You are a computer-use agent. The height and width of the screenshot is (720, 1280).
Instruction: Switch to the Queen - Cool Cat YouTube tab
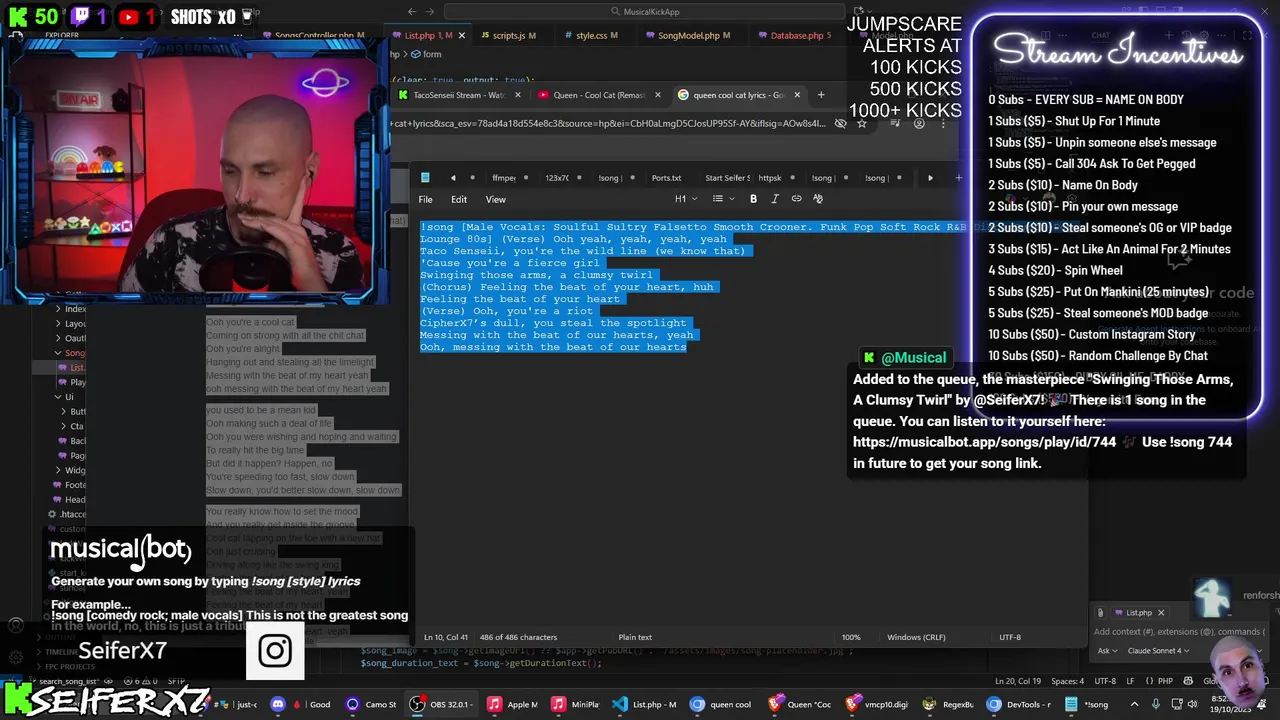coord(598,95)
